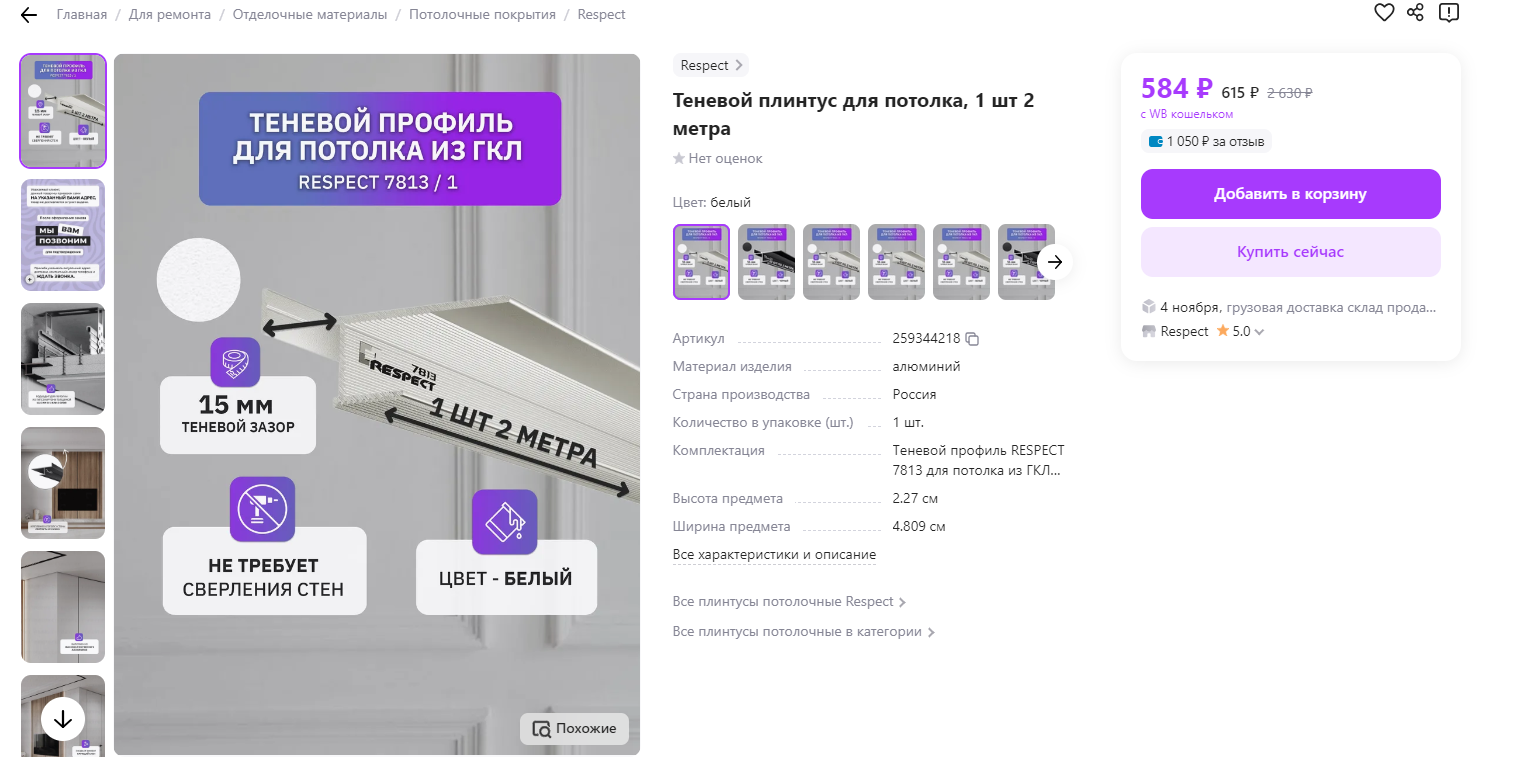Add product to favorites with heart icon
1525x765 pixels.
(1383, 13)
